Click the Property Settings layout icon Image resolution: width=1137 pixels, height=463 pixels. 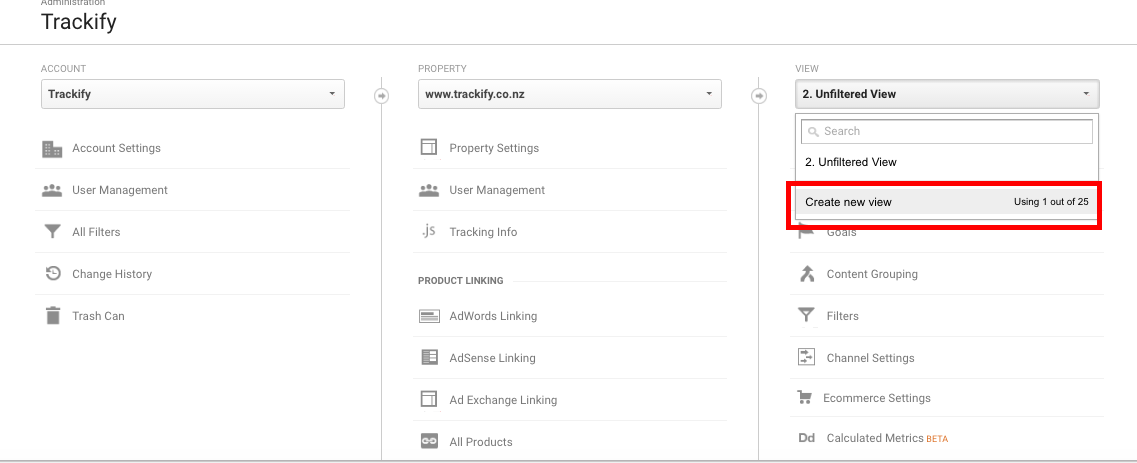429,147
